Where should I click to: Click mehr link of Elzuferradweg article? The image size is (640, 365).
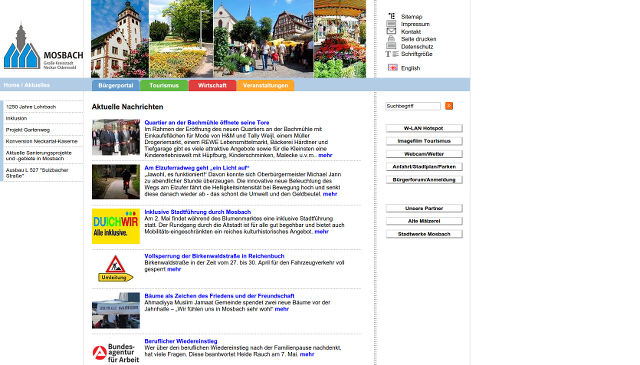pyautogui.click(x=330, y=194)
